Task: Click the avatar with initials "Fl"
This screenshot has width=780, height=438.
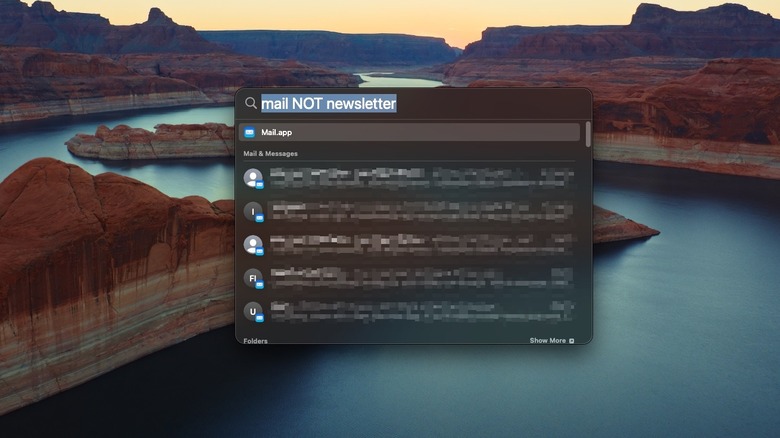Action: click(x=253, y=277)
